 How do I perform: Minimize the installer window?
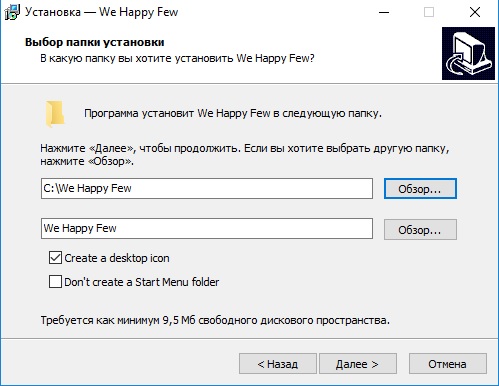[x=384, y=12]
